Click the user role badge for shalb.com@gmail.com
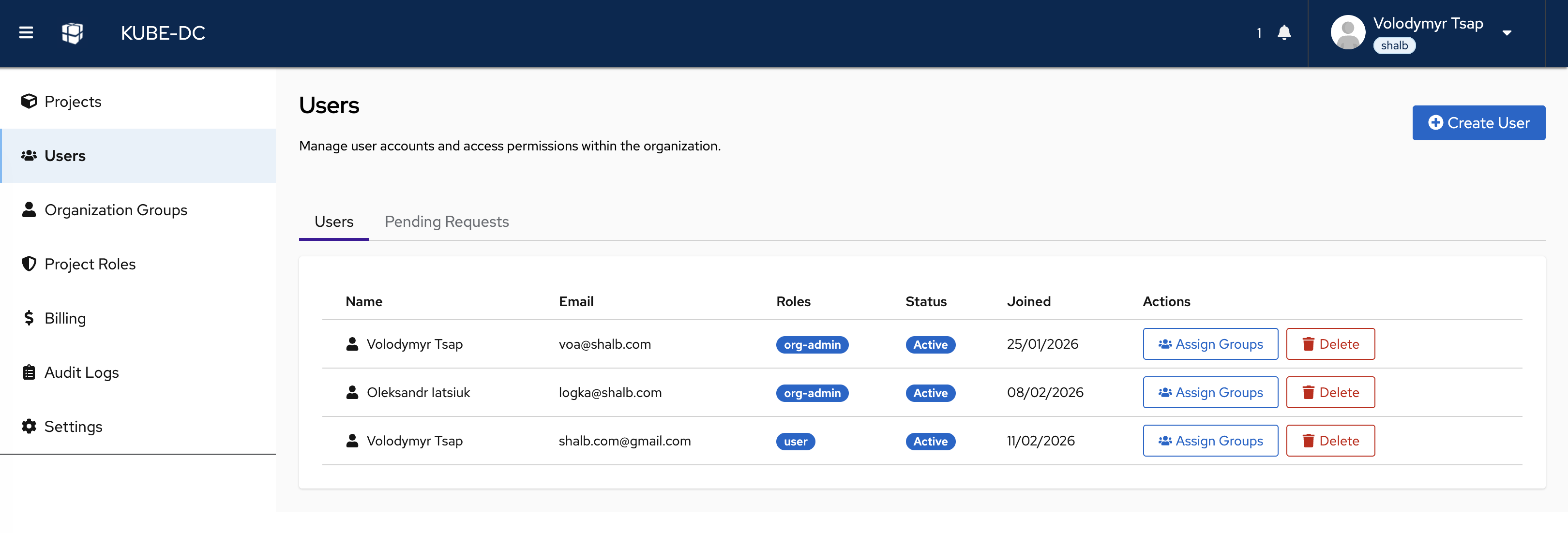This screenshot has width=1568, height=533. [795, 441]
